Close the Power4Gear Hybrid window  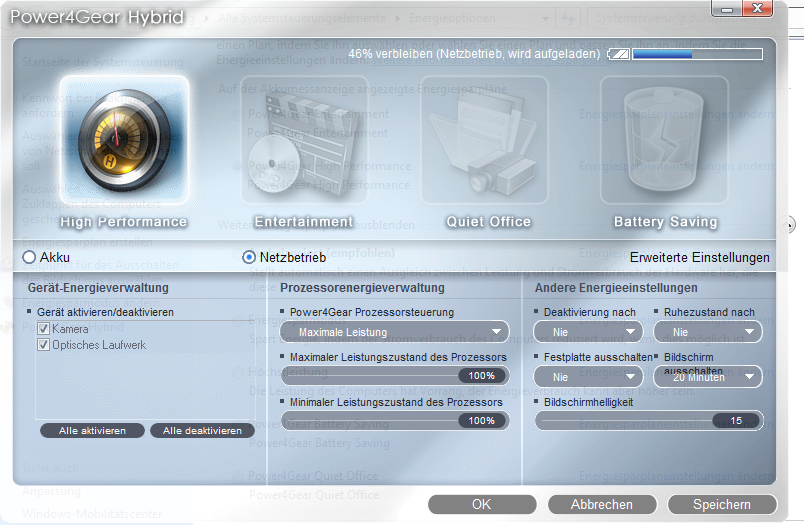[x=757, y=9]
